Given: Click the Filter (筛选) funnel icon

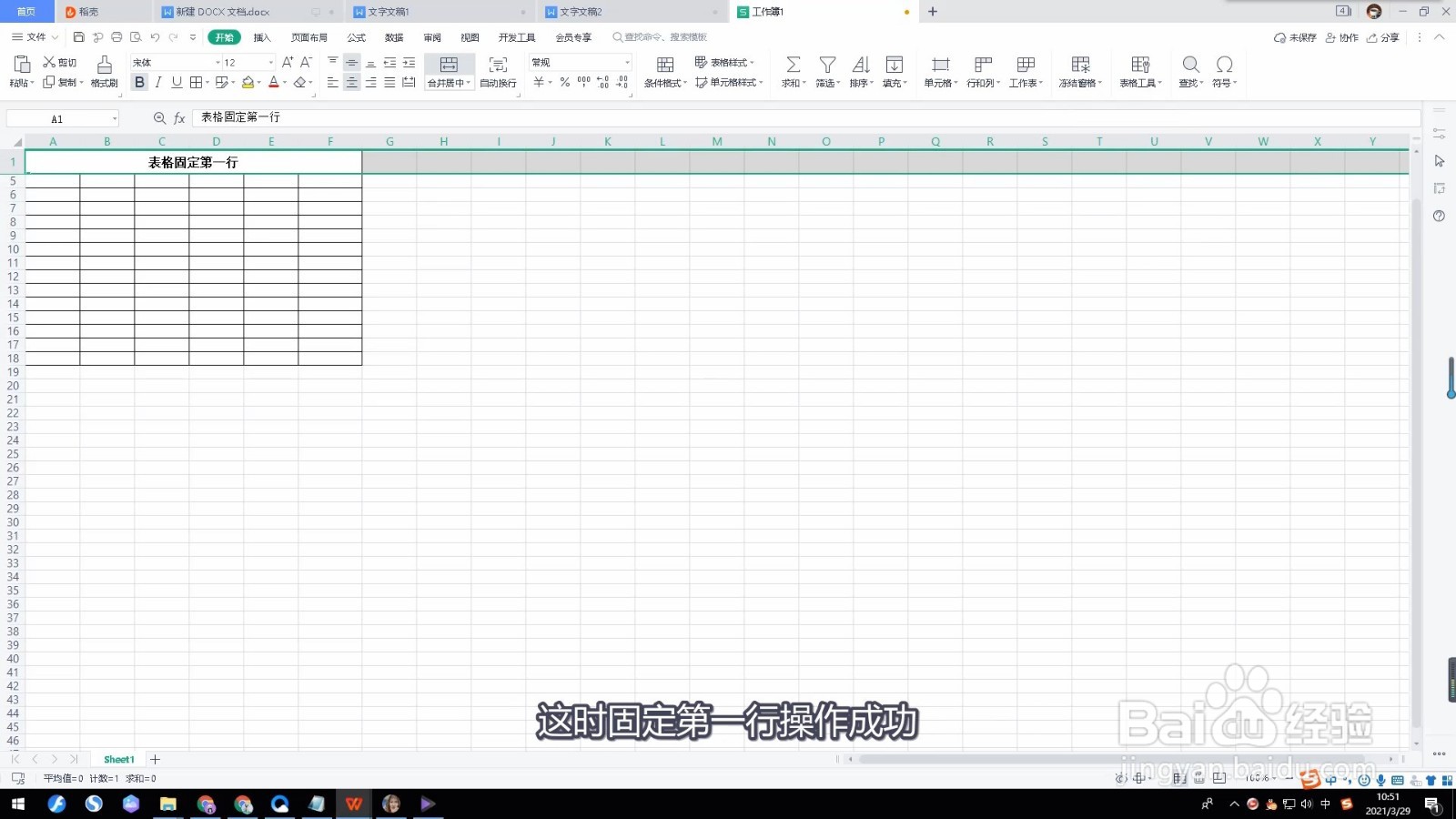Looking at the screenshot, I should click(827, 65).
